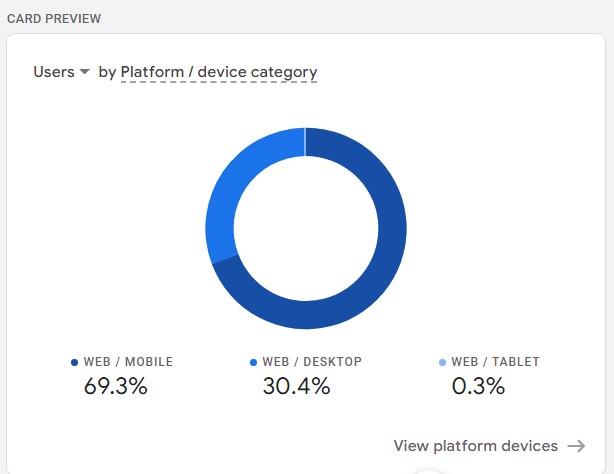
Task: Click the CARD PREVIEW heading
Action: [x=54, y=18]
